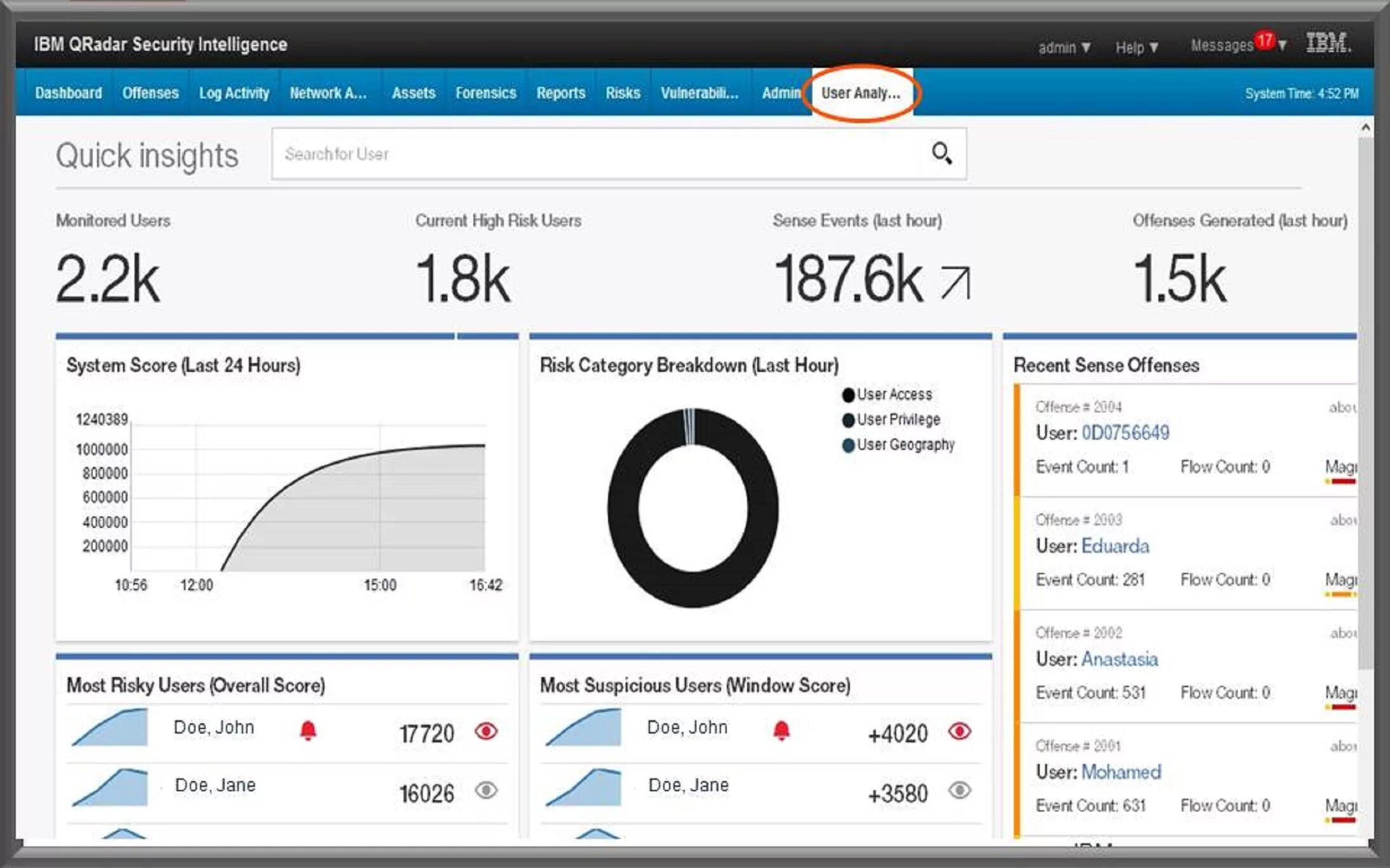Image resolution: width=1390 pixels, height=868 pixels.
Task: Click the Sense Events upward trend arrow
Action: [x=955, y=282]
